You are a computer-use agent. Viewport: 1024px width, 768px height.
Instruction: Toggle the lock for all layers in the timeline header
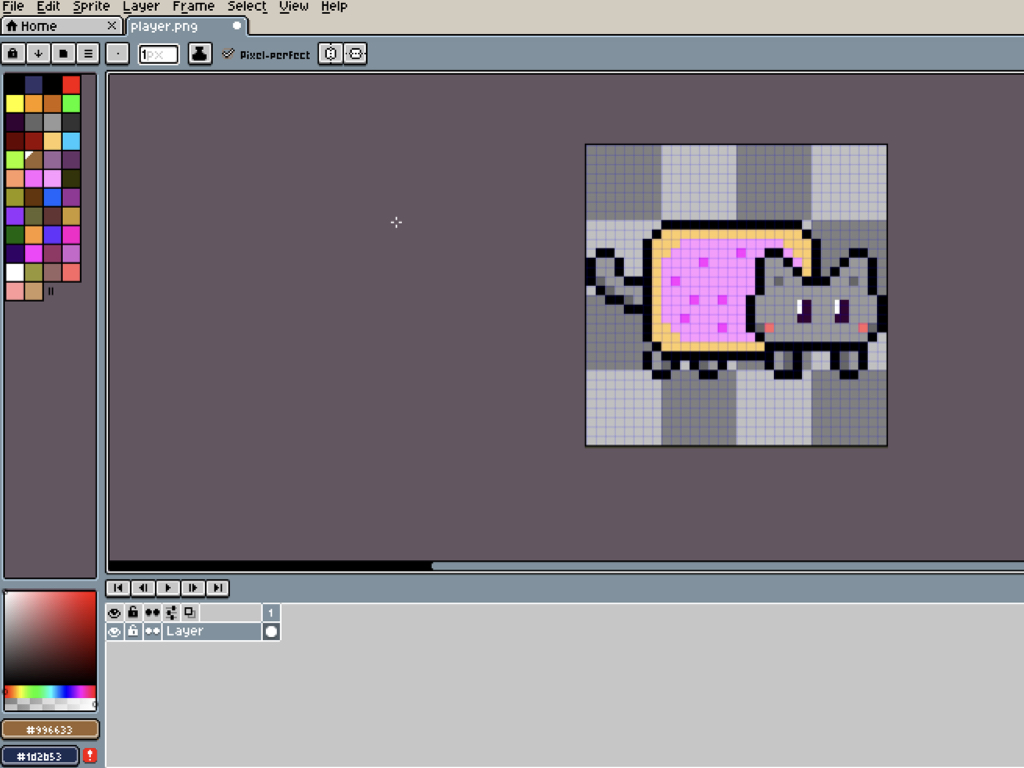coord(133,613)
